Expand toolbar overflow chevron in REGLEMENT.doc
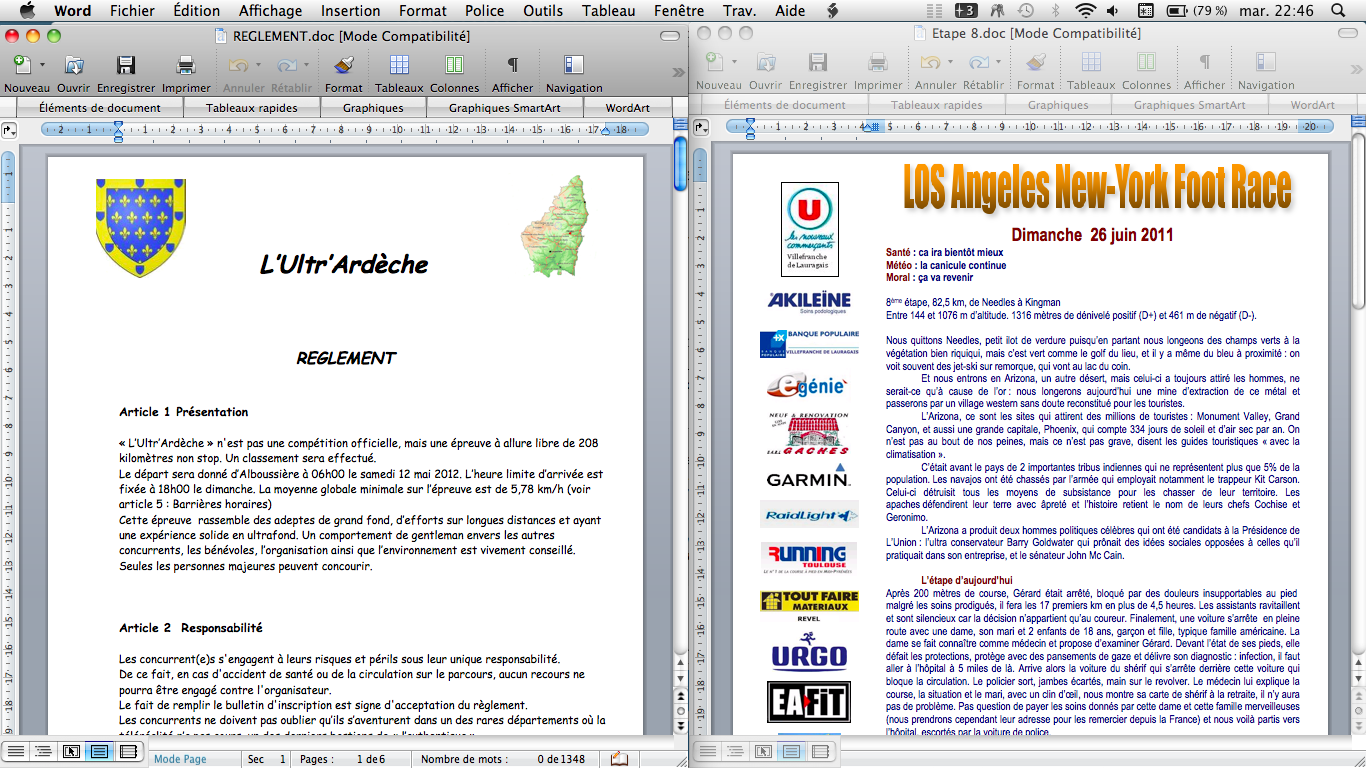The height and width of the screenshot is (768, 1366). point(677,71)
